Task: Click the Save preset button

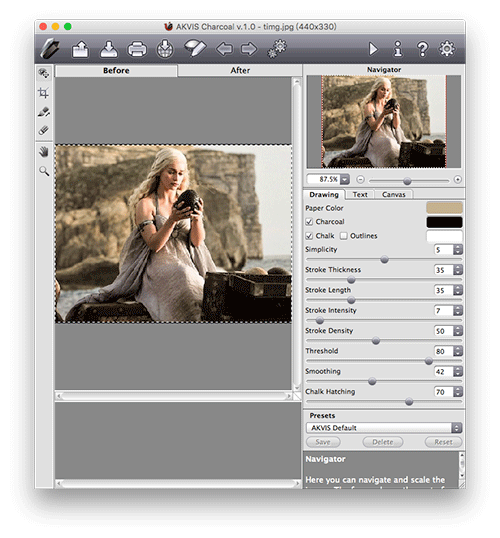Action: [323, 442]
